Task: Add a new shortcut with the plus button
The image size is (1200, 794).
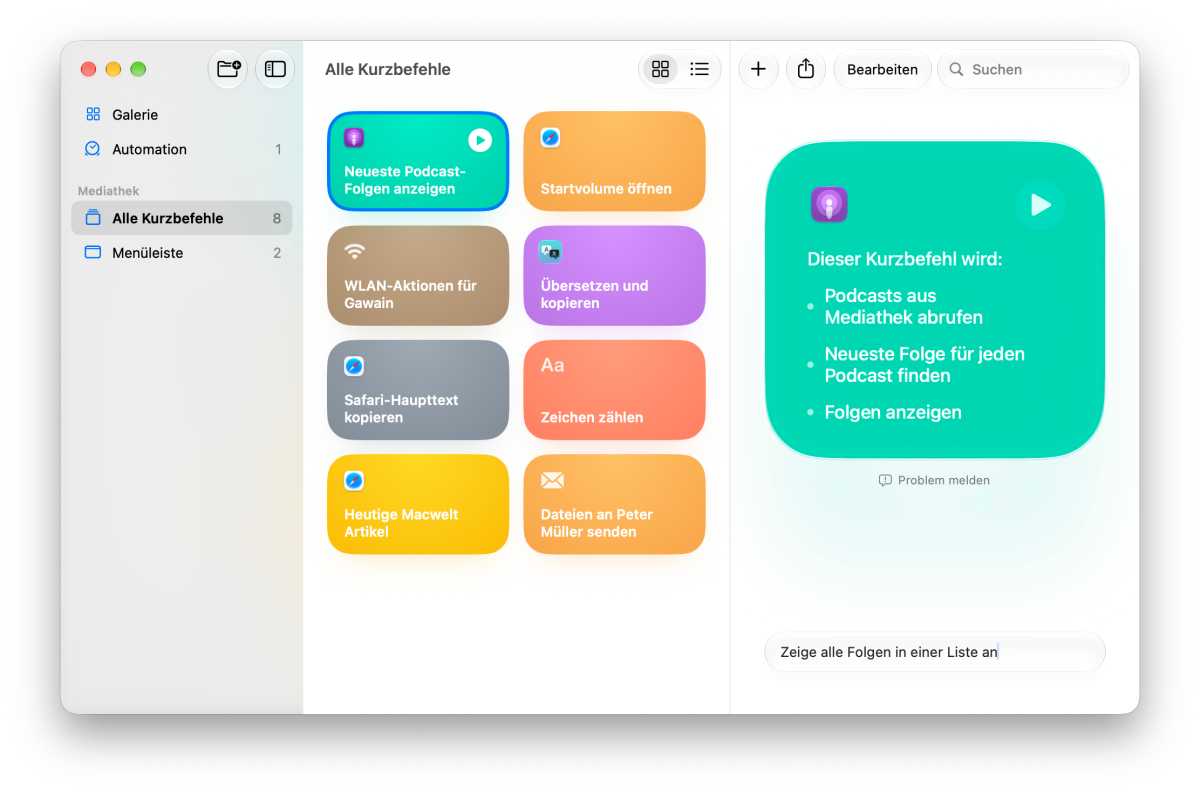Action: point(758,69)
